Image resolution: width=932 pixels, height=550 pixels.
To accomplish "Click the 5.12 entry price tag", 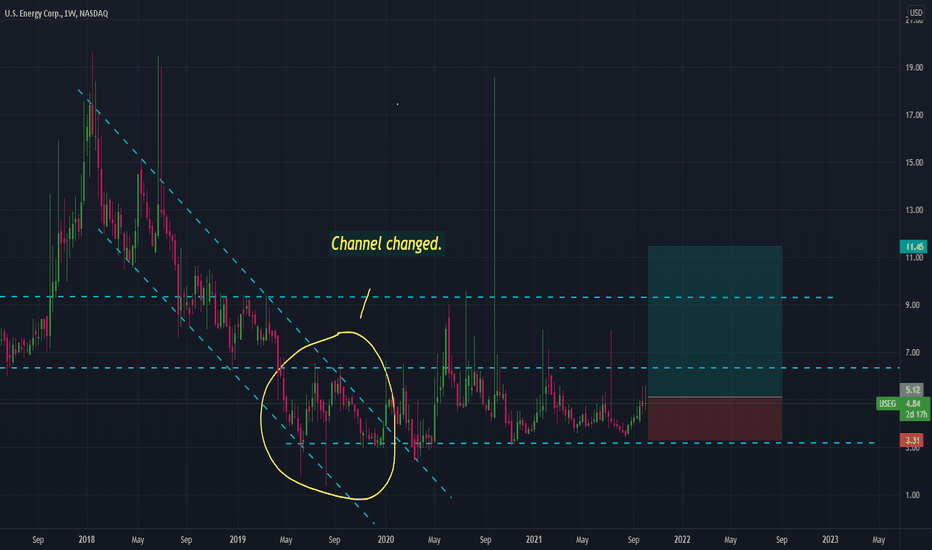I will pos(914,390).
